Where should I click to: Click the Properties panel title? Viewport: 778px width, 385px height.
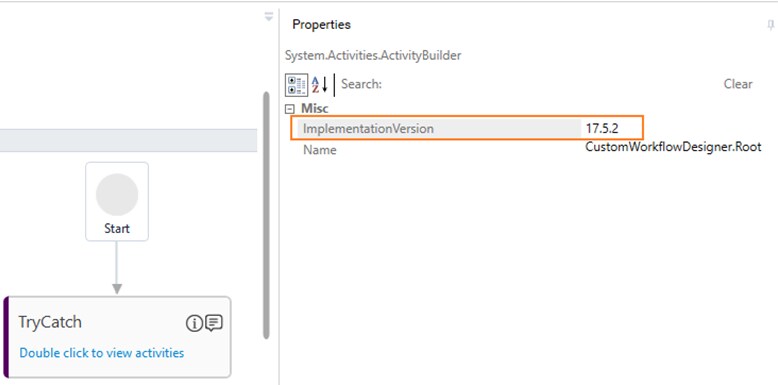[x=322, y=25]
